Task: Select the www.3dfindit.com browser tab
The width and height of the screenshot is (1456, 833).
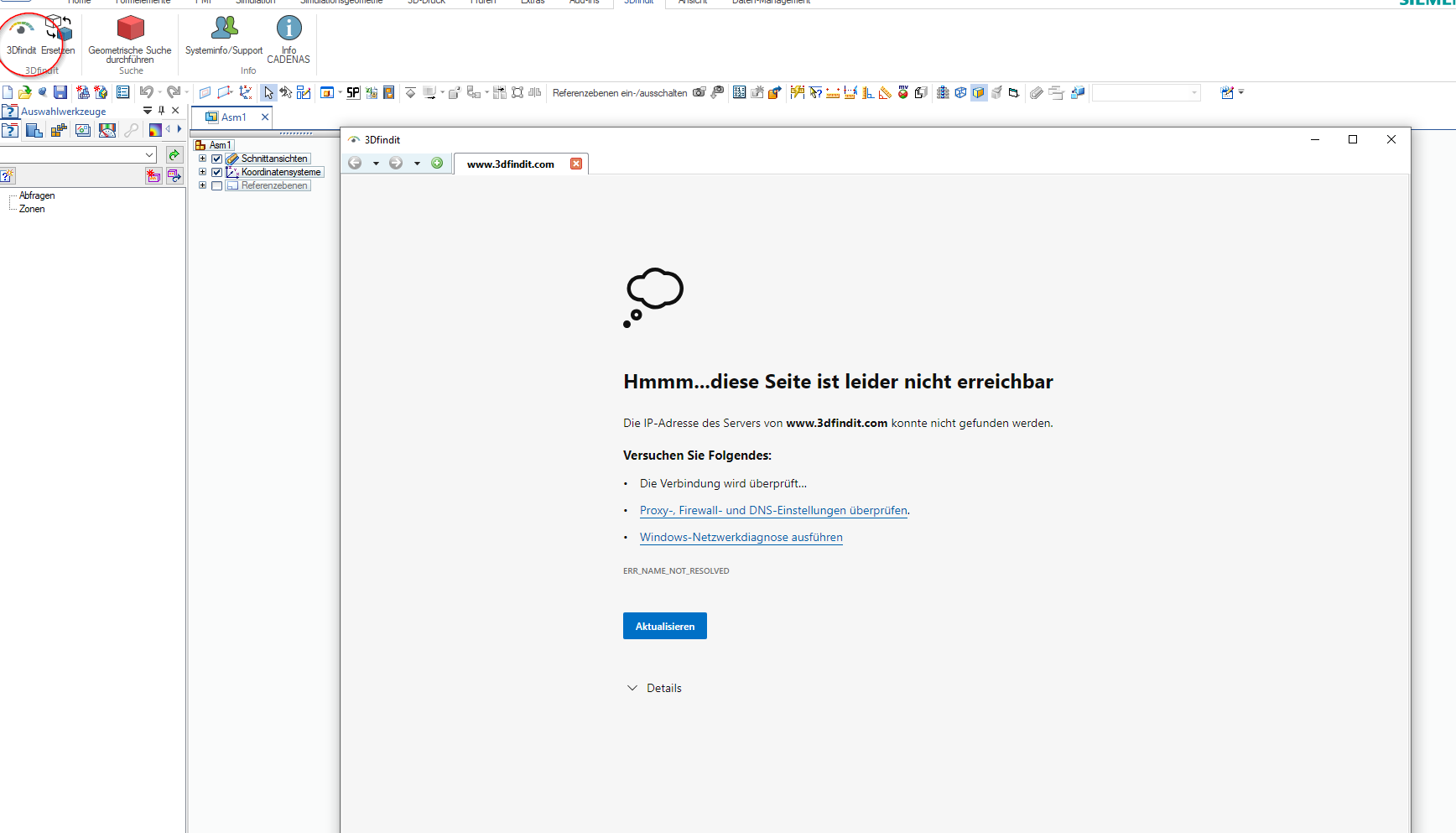Action: [511, 164]
